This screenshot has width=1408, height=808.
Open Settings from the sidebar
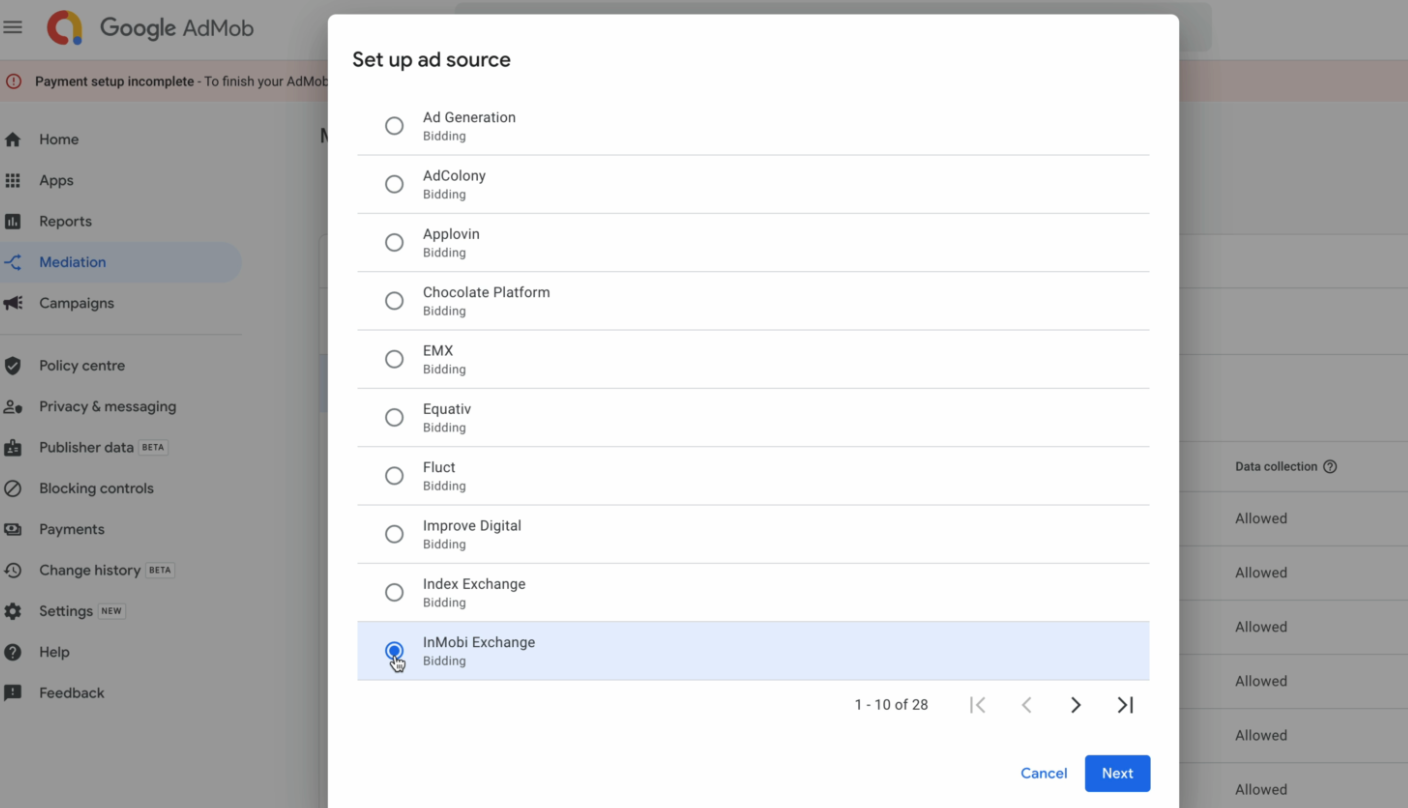(x=66, y=611)
